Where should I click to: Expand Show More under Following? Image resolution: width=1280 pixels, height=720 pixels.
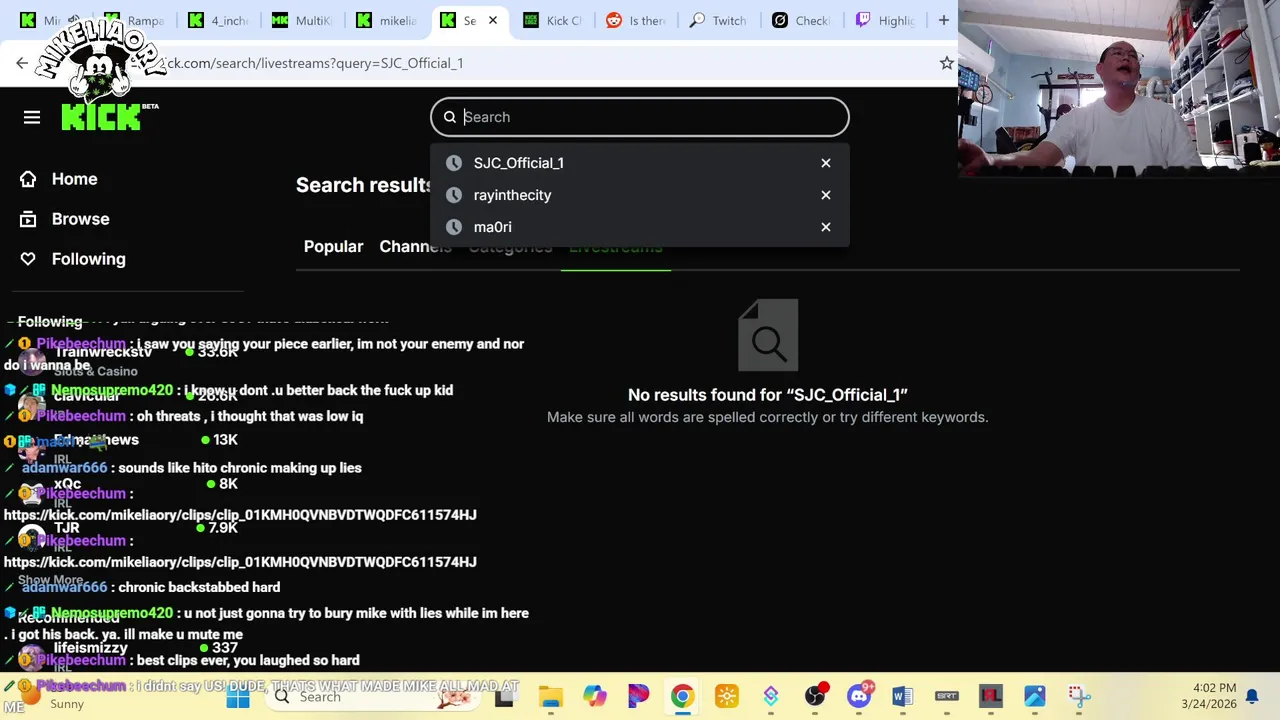click(x=50, y=580)
